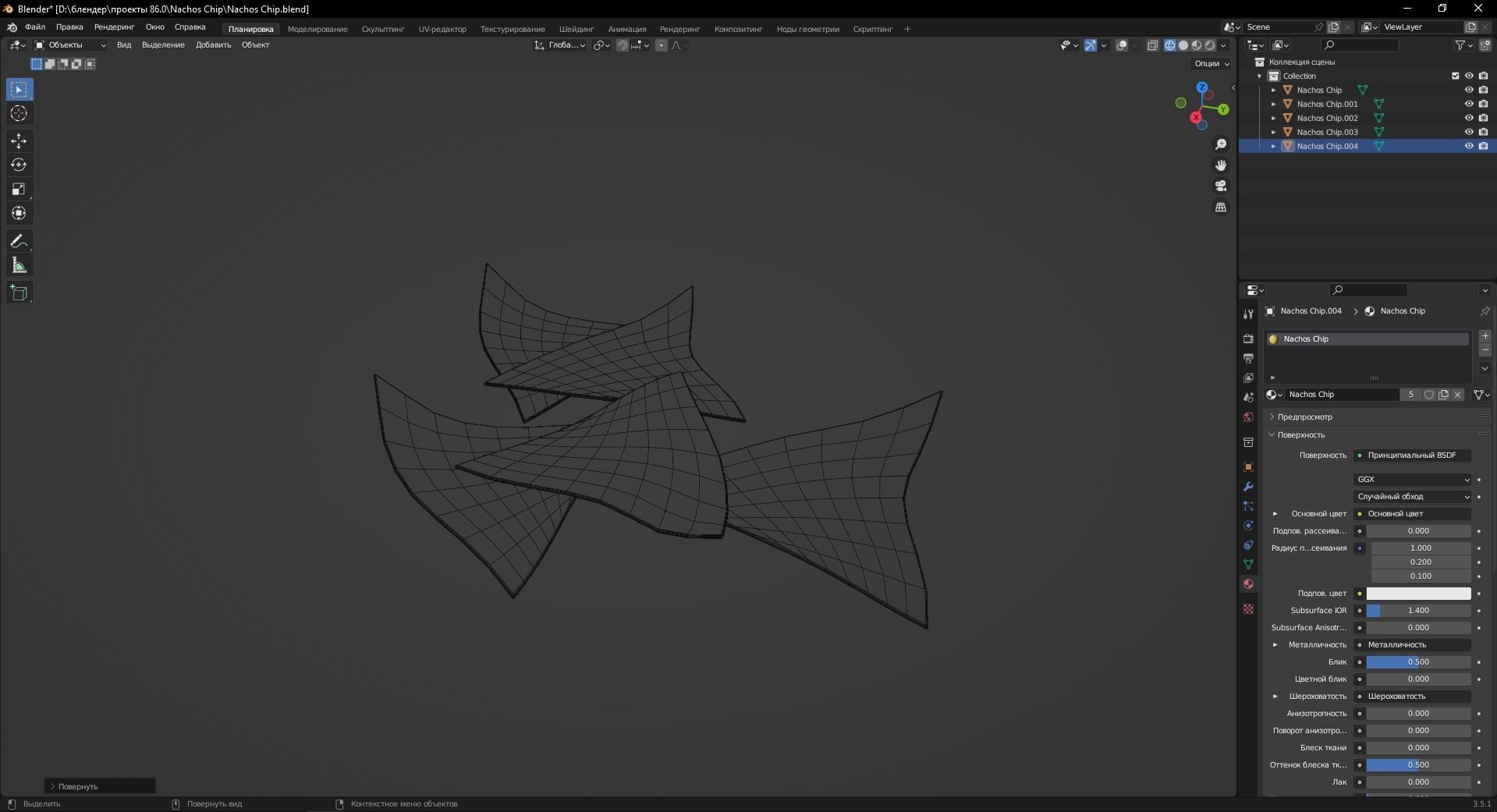
Task: Activate the Scale tool
Action: click(x=19, y=190)
